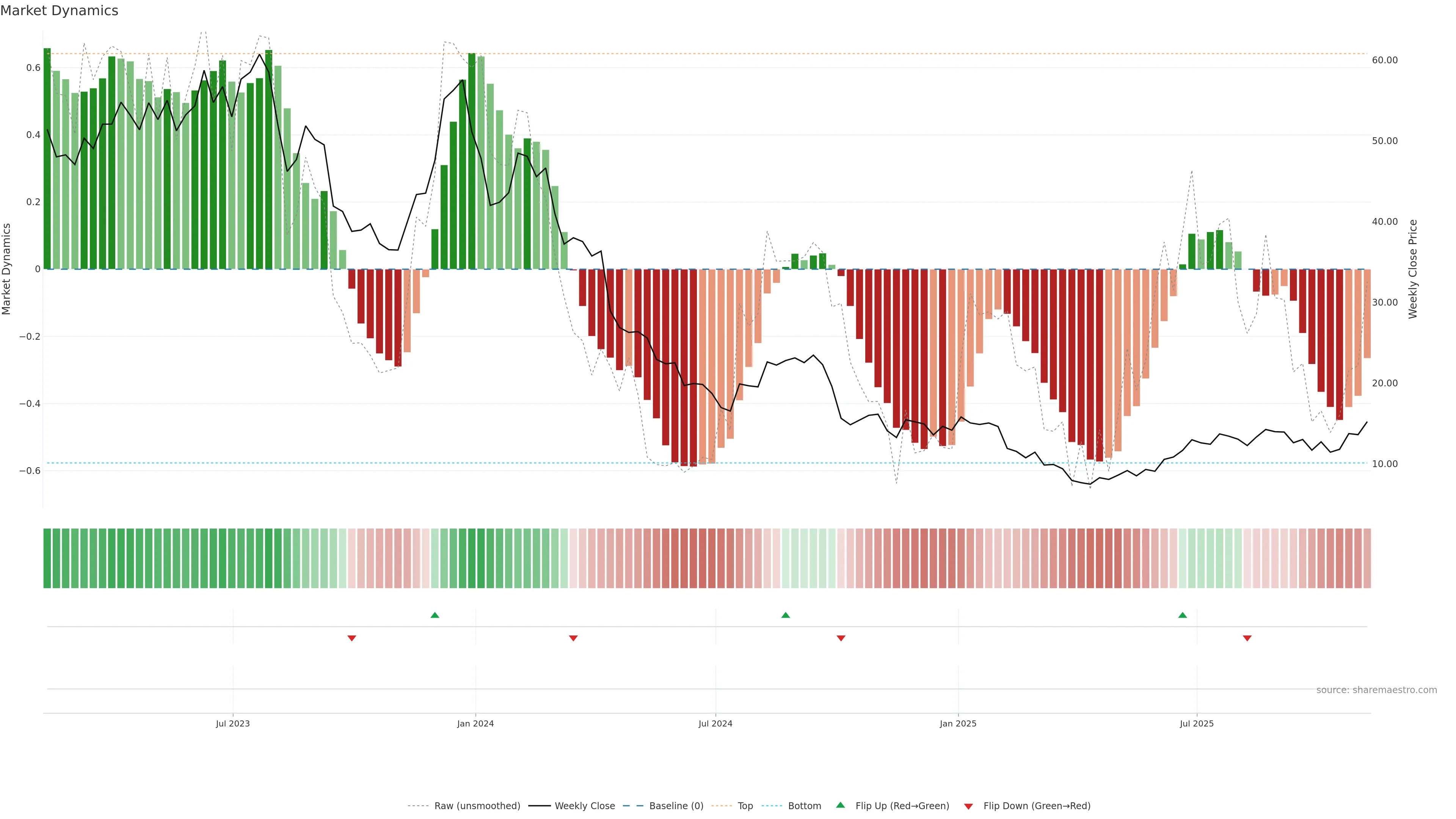Click the red Flip Down marker after Jan 2024
Viewport: 1456px width, 819px height.
[x=573, y=638]
